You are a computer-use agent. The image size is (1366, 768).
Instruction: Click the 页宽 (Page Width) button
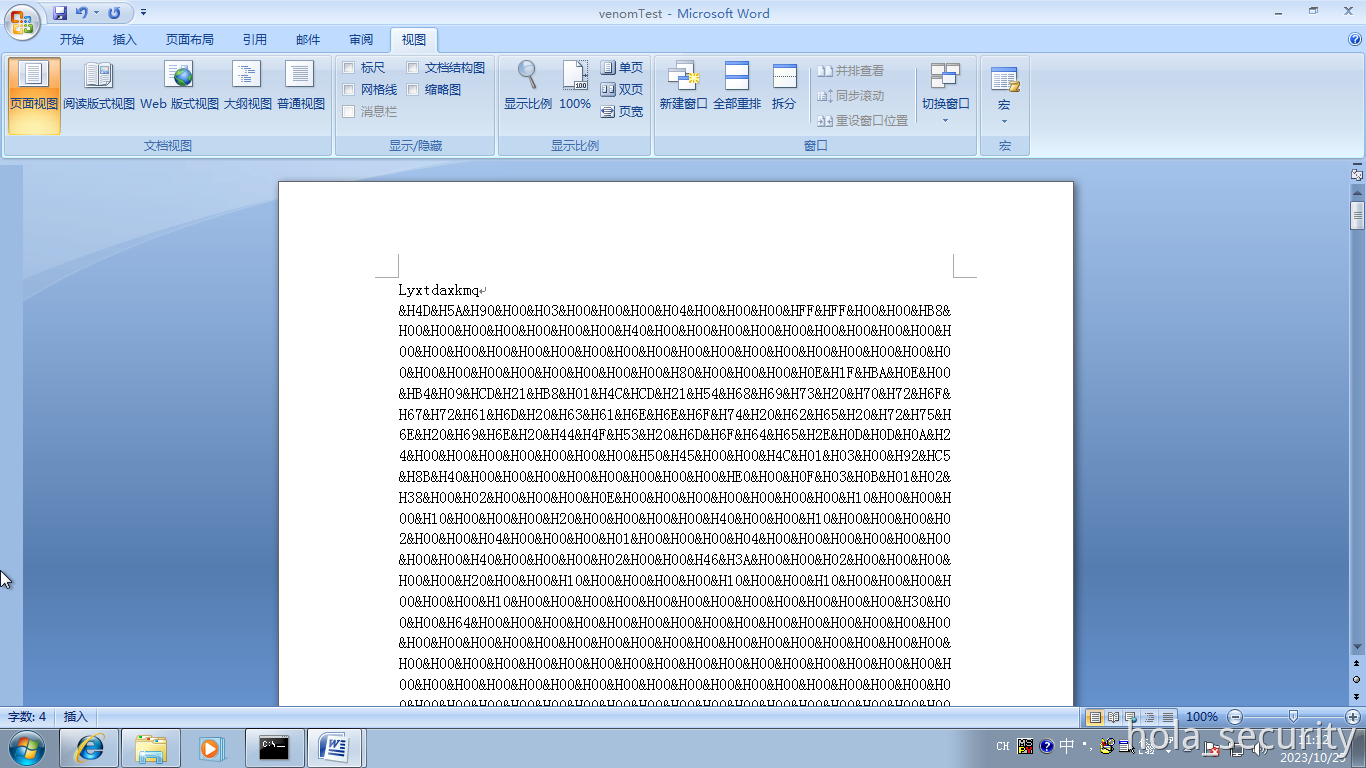point(624,111)
